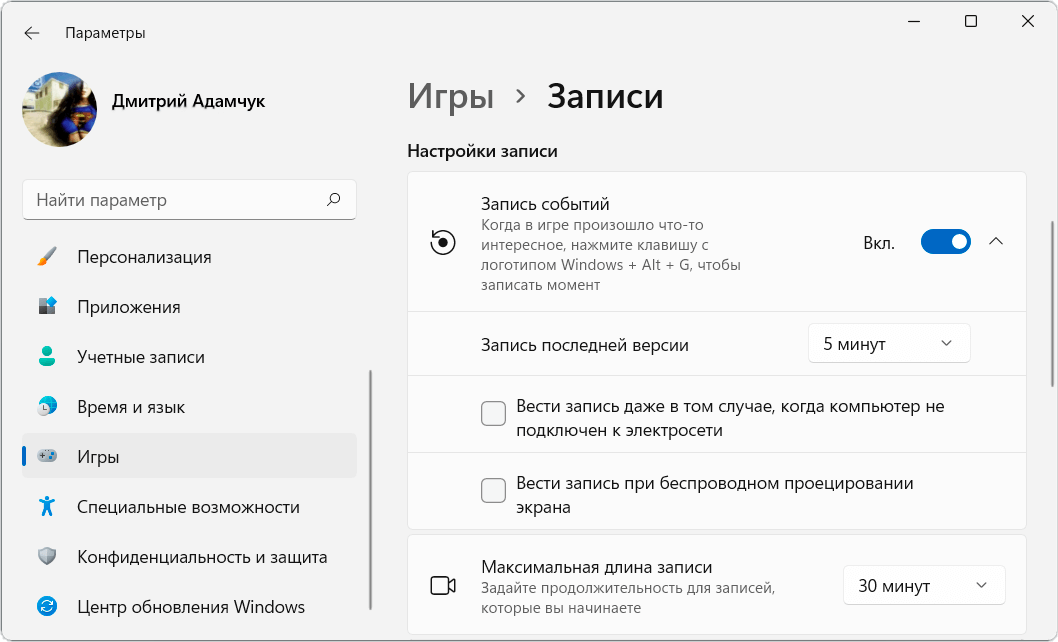Go to Игры breadcrumb link
This screenshot has width=1058, height=642.
coord(450,97)
